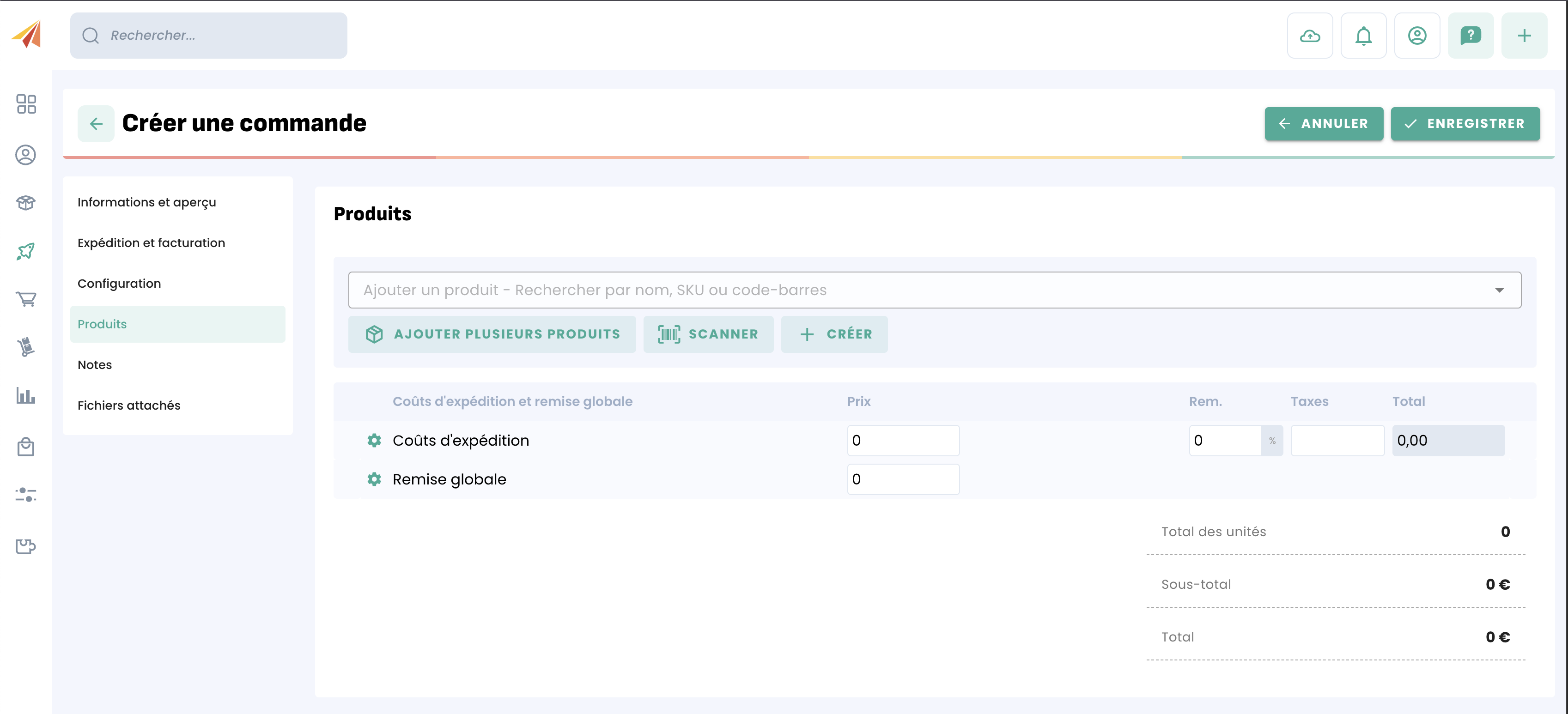Switch to the Notes section tab
This screenshot has width=1568, height=714.
click(95, 364)
